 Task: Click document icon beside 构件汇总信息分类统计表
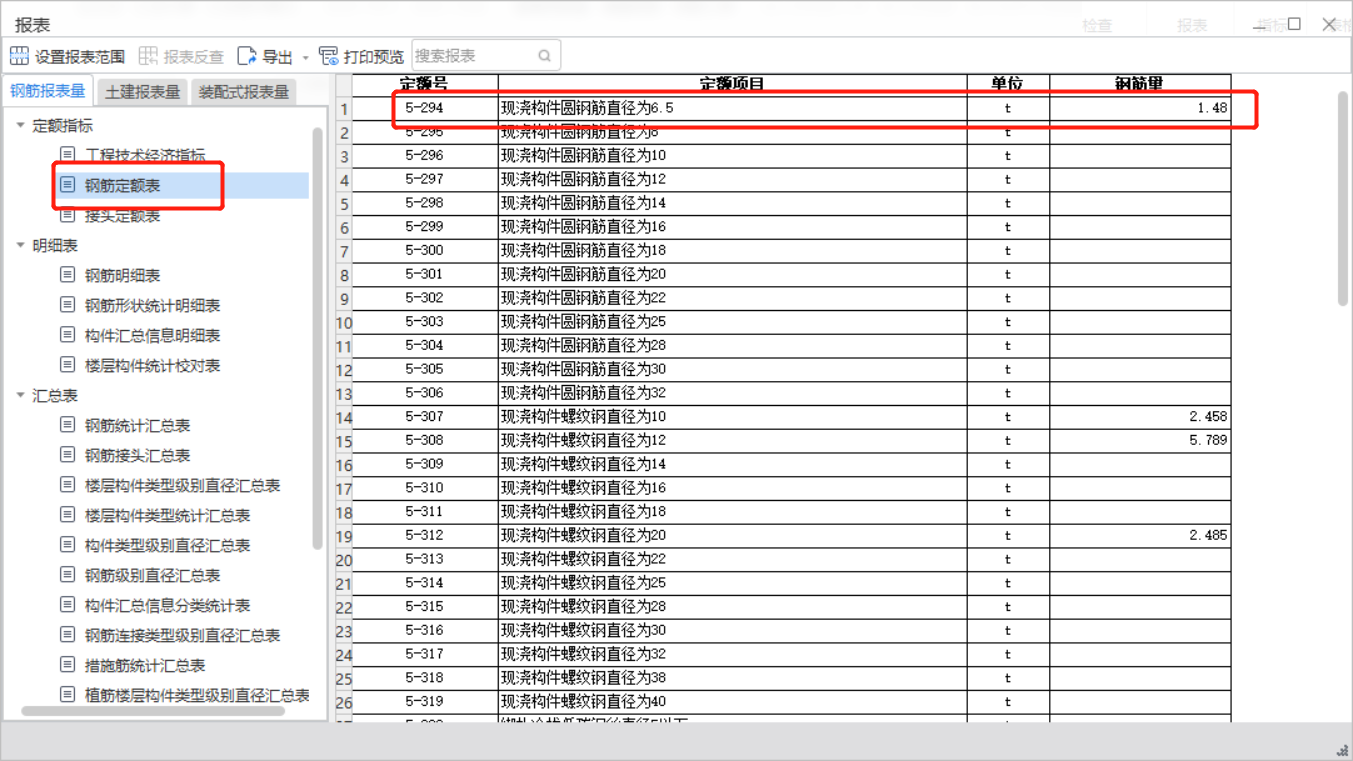point(67,604)
